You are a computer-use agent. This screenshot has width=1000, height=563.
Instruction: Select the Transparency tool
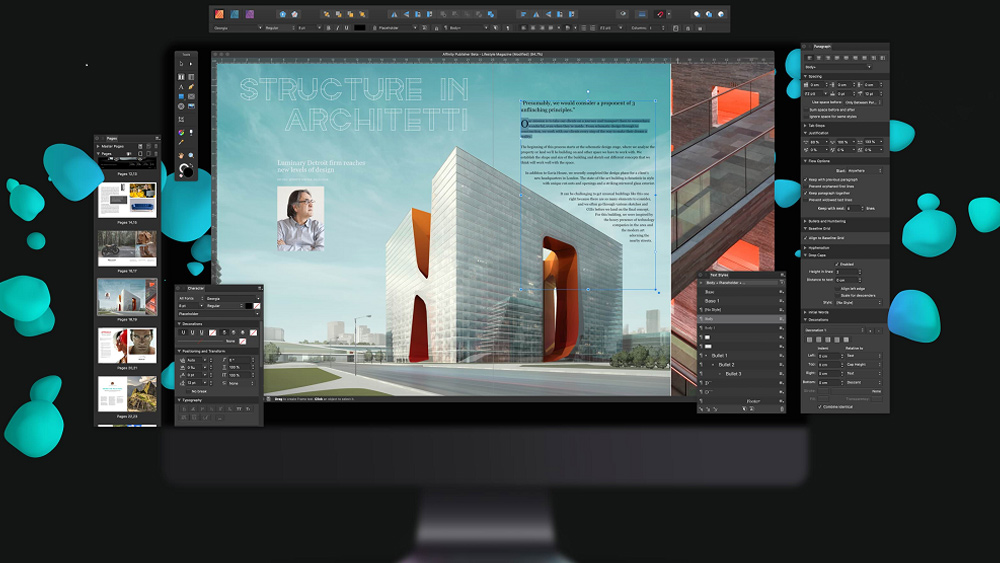[x=191, y=133]
